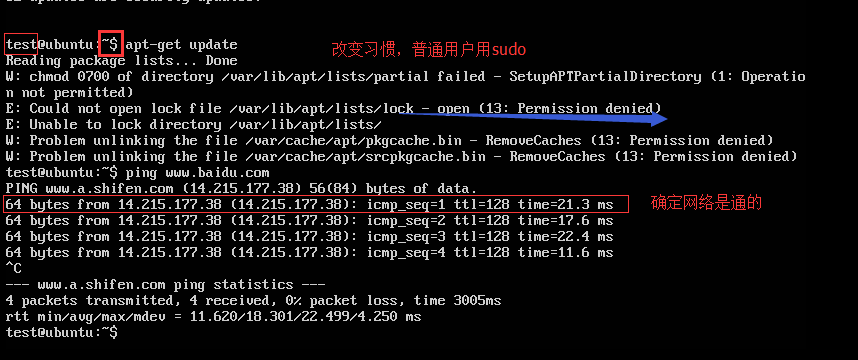This screenshot has height=360, width=858.
Task: Click the '4 packets transmitted' summary line
Action: [253, 301]
